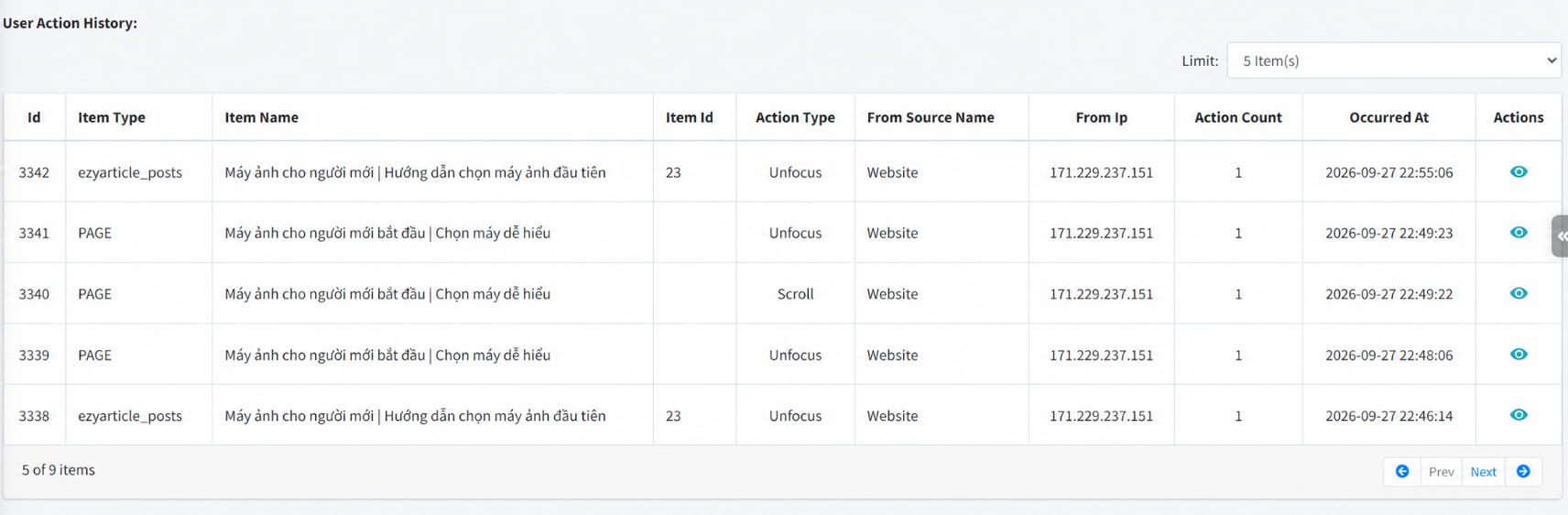Screen dimensions: 1568x515
Task: Click Unfocus action type in row 3341
Action: click(795, 233)
